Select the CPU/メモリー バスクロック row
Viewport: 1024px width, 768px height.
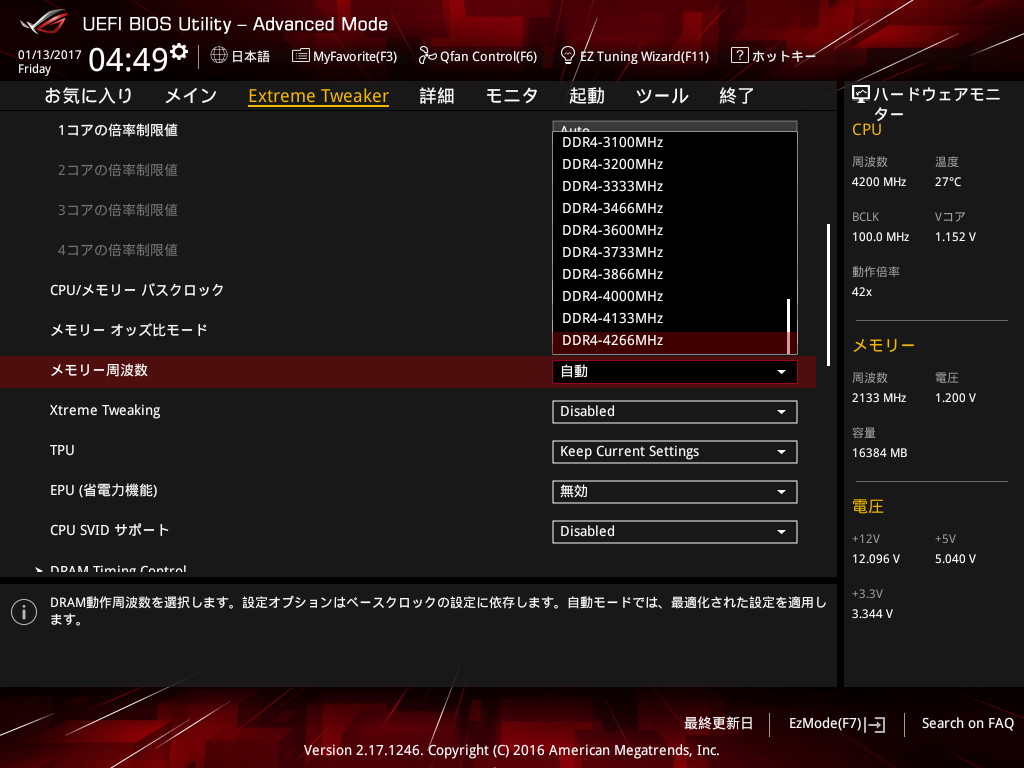click(137, 291)
